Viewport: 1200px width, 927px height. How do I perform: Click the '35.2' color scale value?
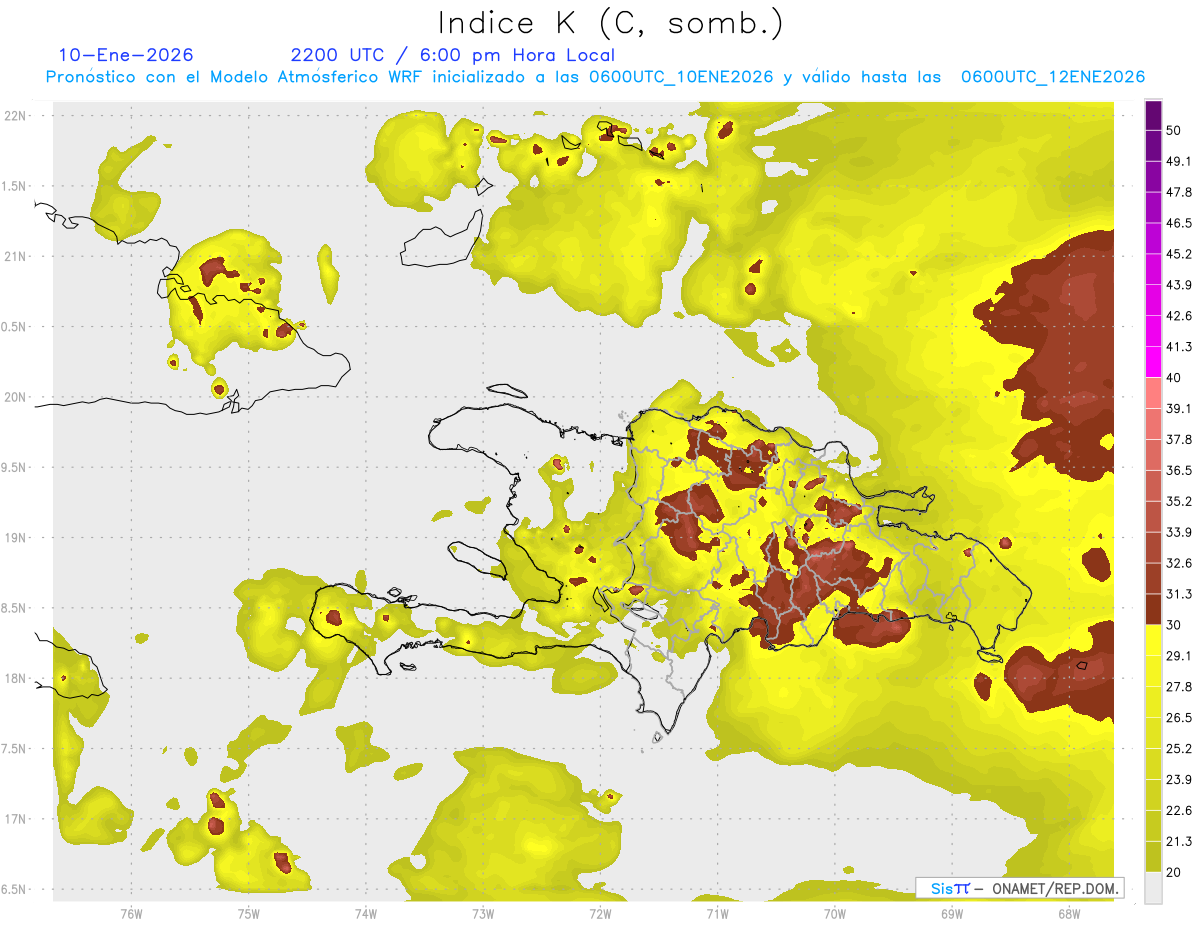pos(1179,501)
